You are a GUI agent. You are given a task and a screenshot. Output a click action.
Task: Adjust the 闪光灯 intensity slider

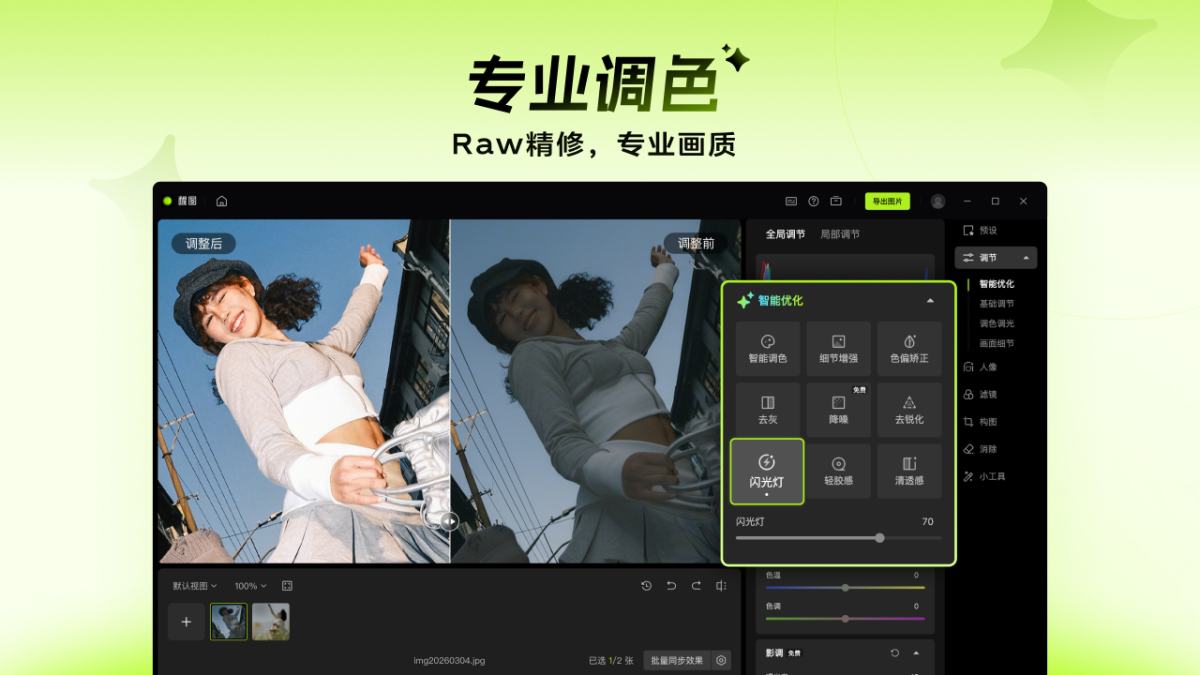pyautogui.click(x=838, y=538)
